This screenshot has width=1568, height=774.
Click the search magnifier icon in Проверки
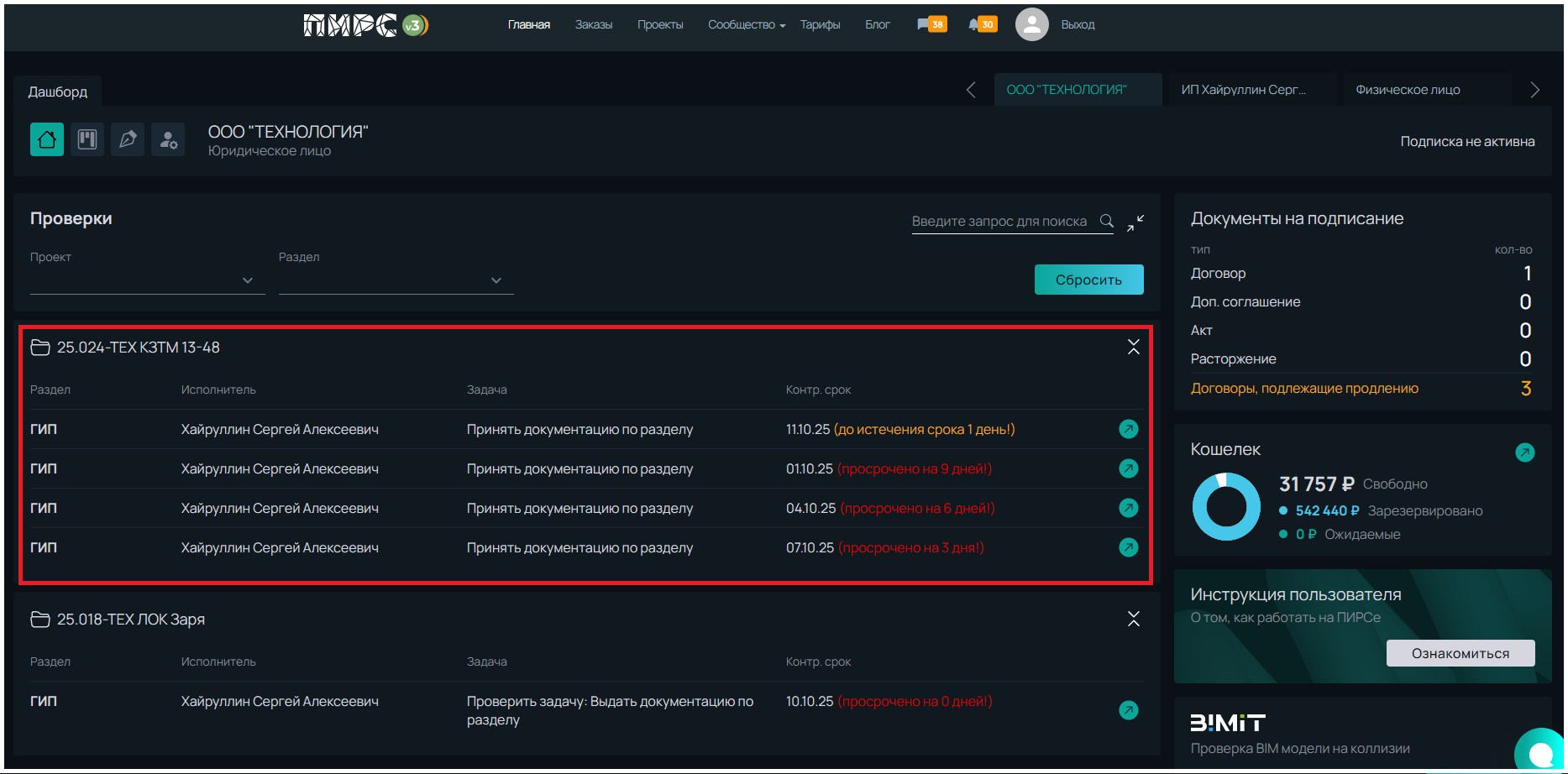click(1107, 221)
